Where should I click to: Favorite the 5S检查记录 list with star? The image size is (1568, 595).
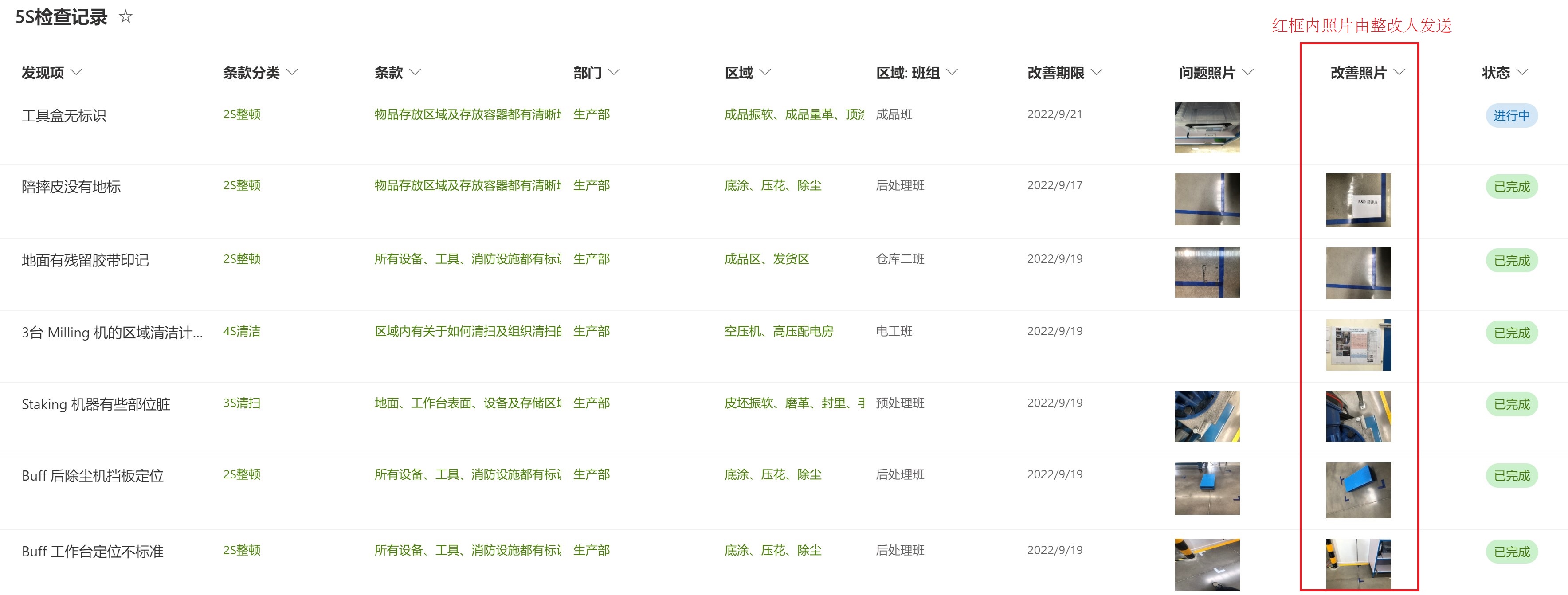pos(125,16)
